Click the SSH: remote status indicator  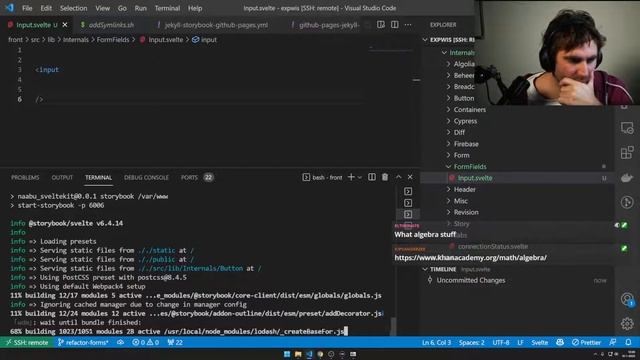pyautogui.click(x=27, y=342)
